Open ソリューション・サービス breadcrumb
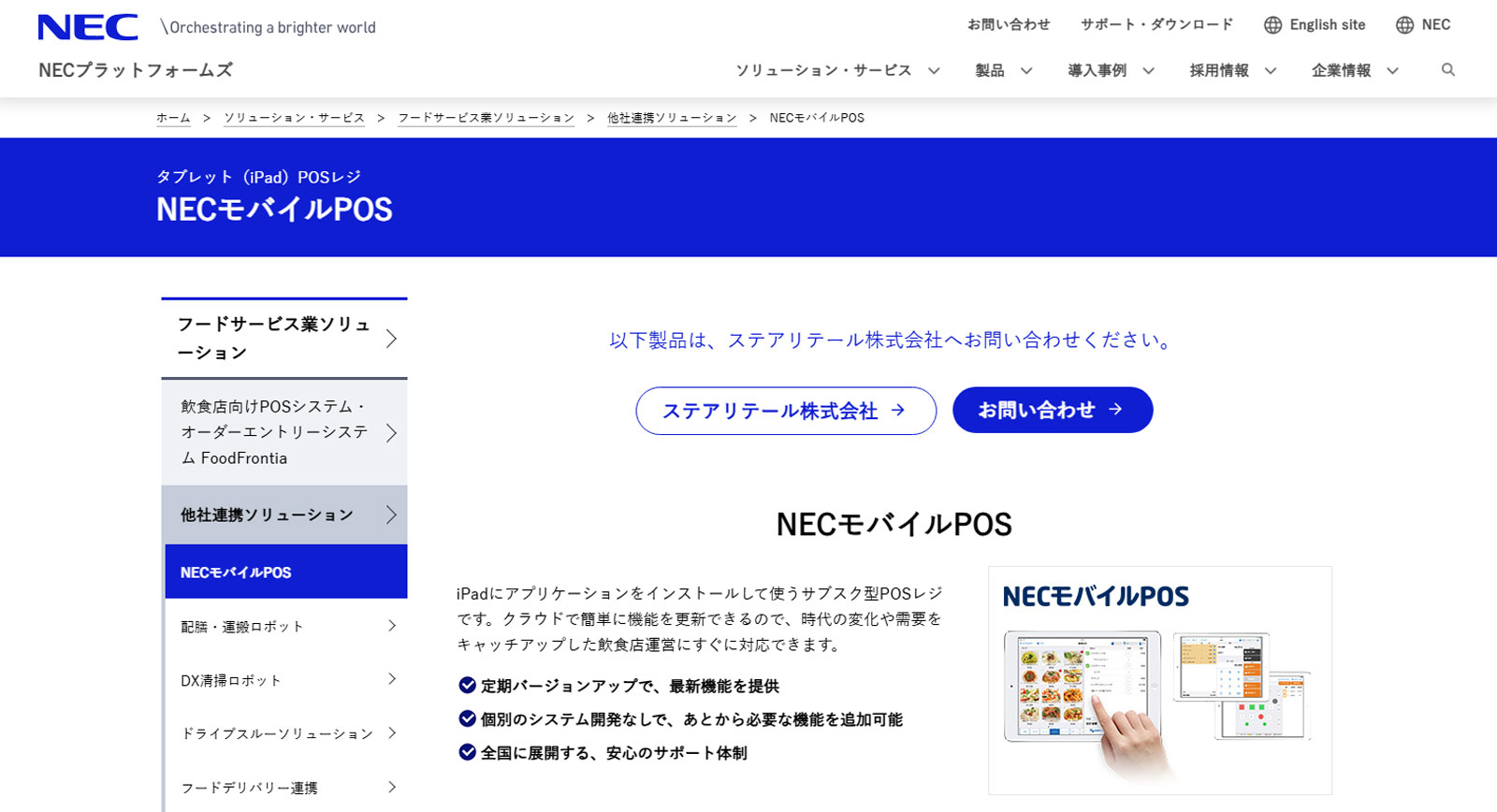The image size is (1497, 812). point(294,118)
